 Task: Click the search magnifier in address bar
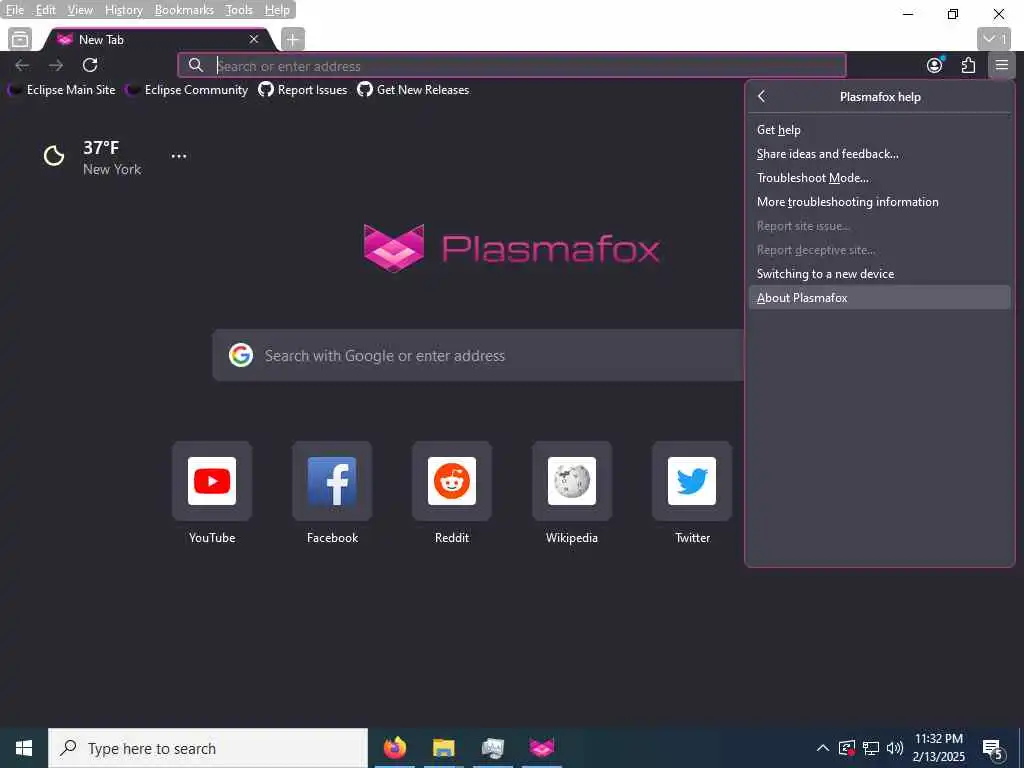[x=196, y=65]
